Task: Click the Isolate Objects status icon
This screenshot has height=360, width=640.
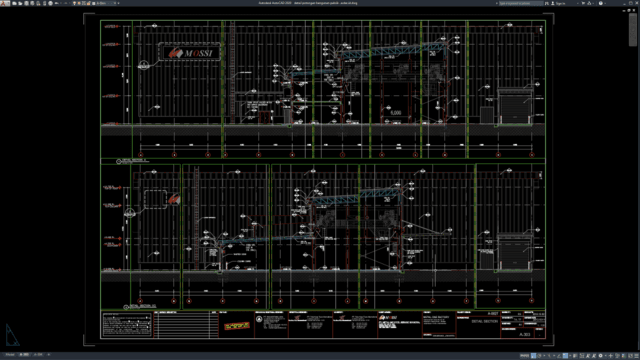Action: (x=617, y=356)
